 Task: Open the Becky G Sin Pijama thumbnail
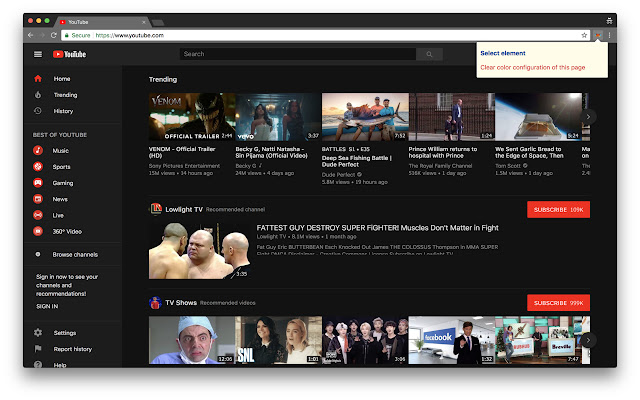278,117
